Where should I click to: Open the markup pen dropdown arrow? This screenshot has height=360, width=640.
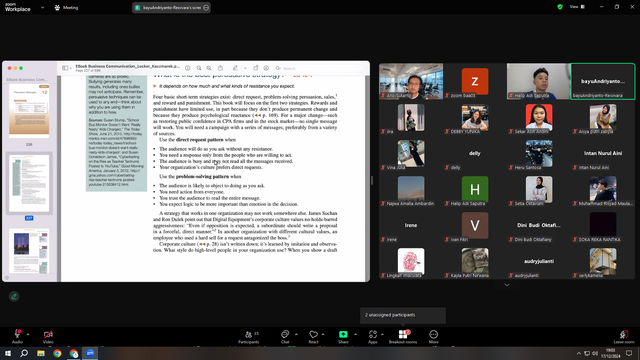click(x=245, y=68)
